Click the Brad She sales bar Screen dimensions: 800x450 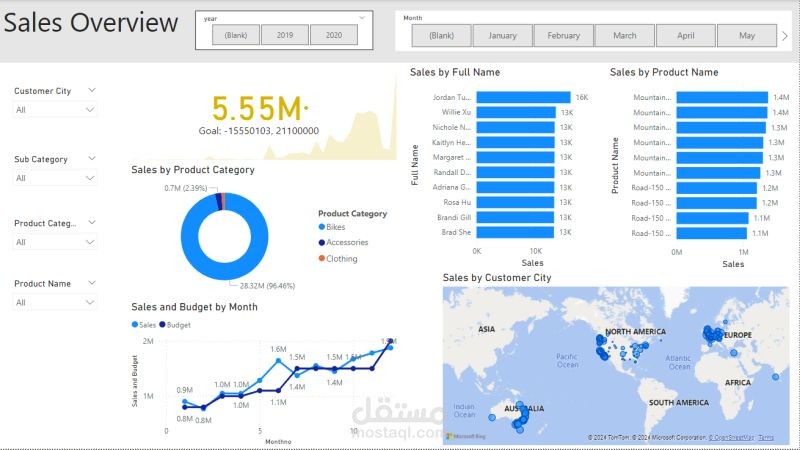tap(515, 232)
